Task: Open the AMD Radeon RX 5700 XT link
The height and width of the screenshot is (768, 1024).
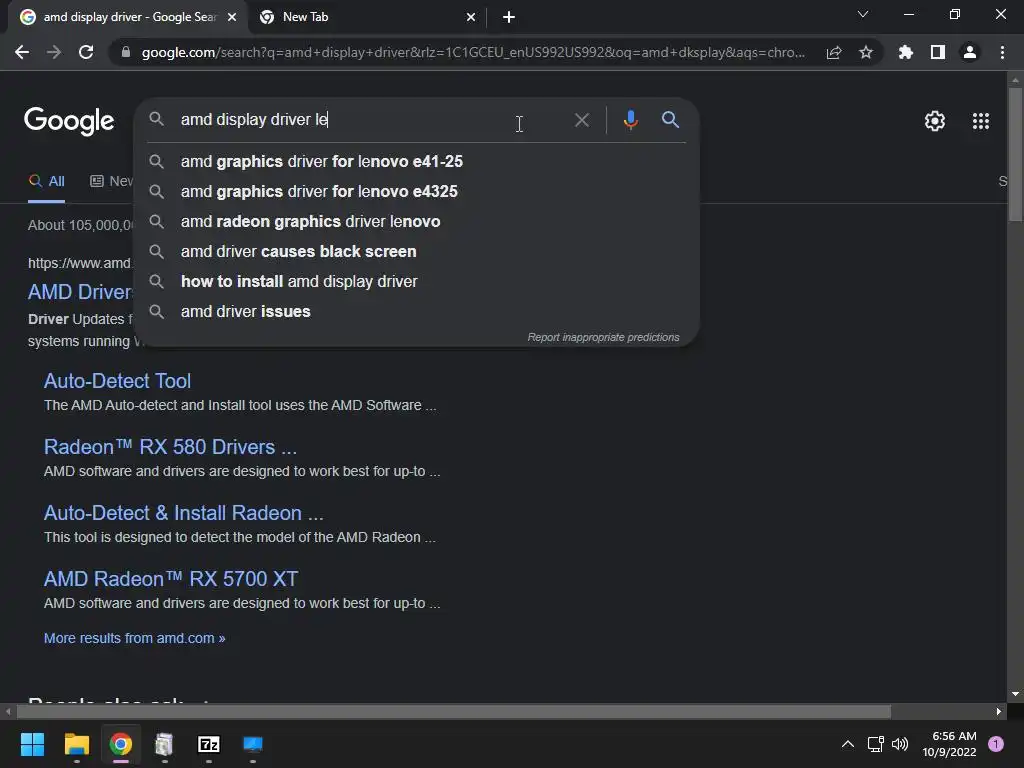Action: tap(171, 579)
